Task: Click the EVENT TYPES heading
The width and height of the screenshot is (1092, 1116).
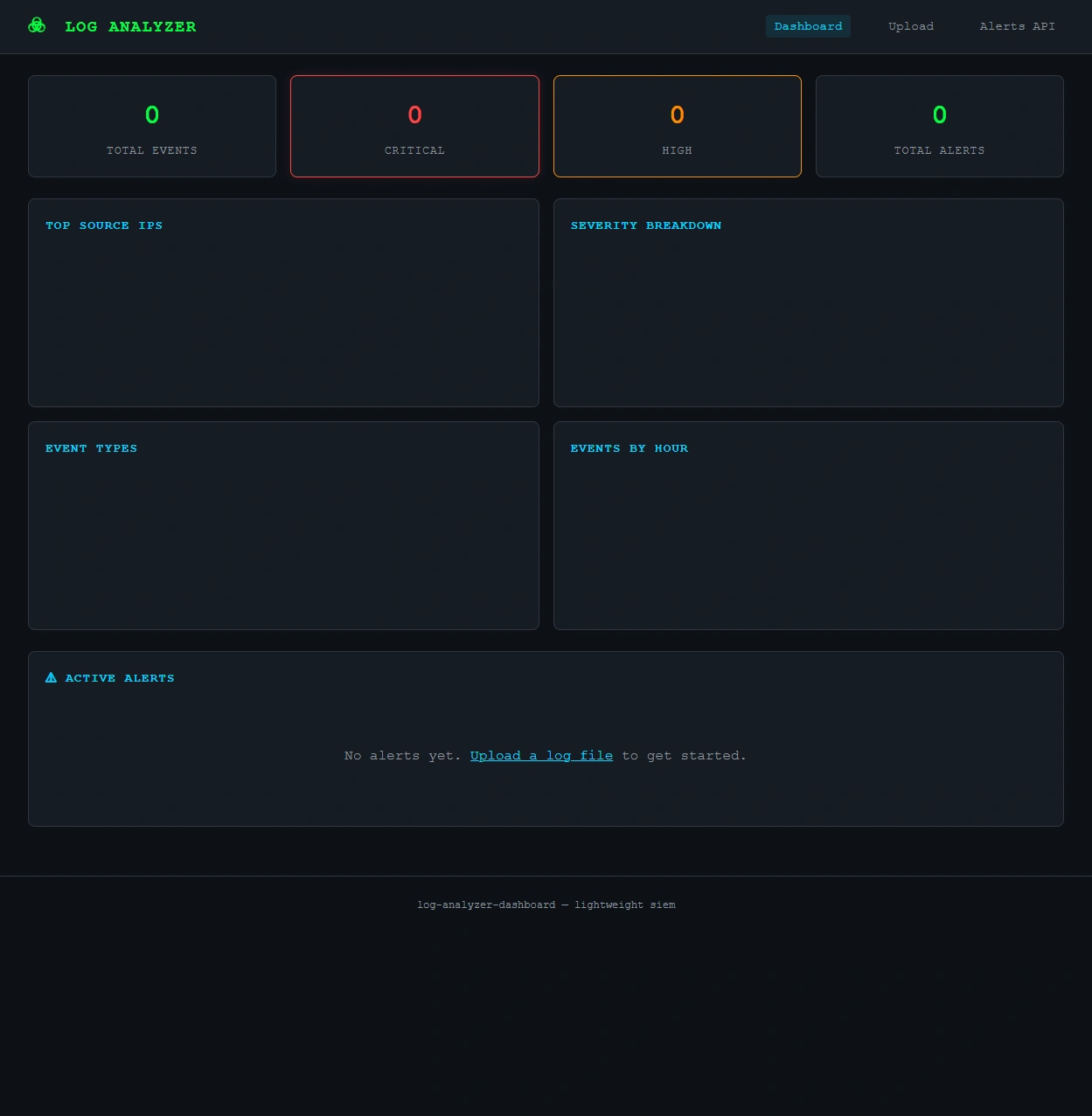Action: coord(91,448)
